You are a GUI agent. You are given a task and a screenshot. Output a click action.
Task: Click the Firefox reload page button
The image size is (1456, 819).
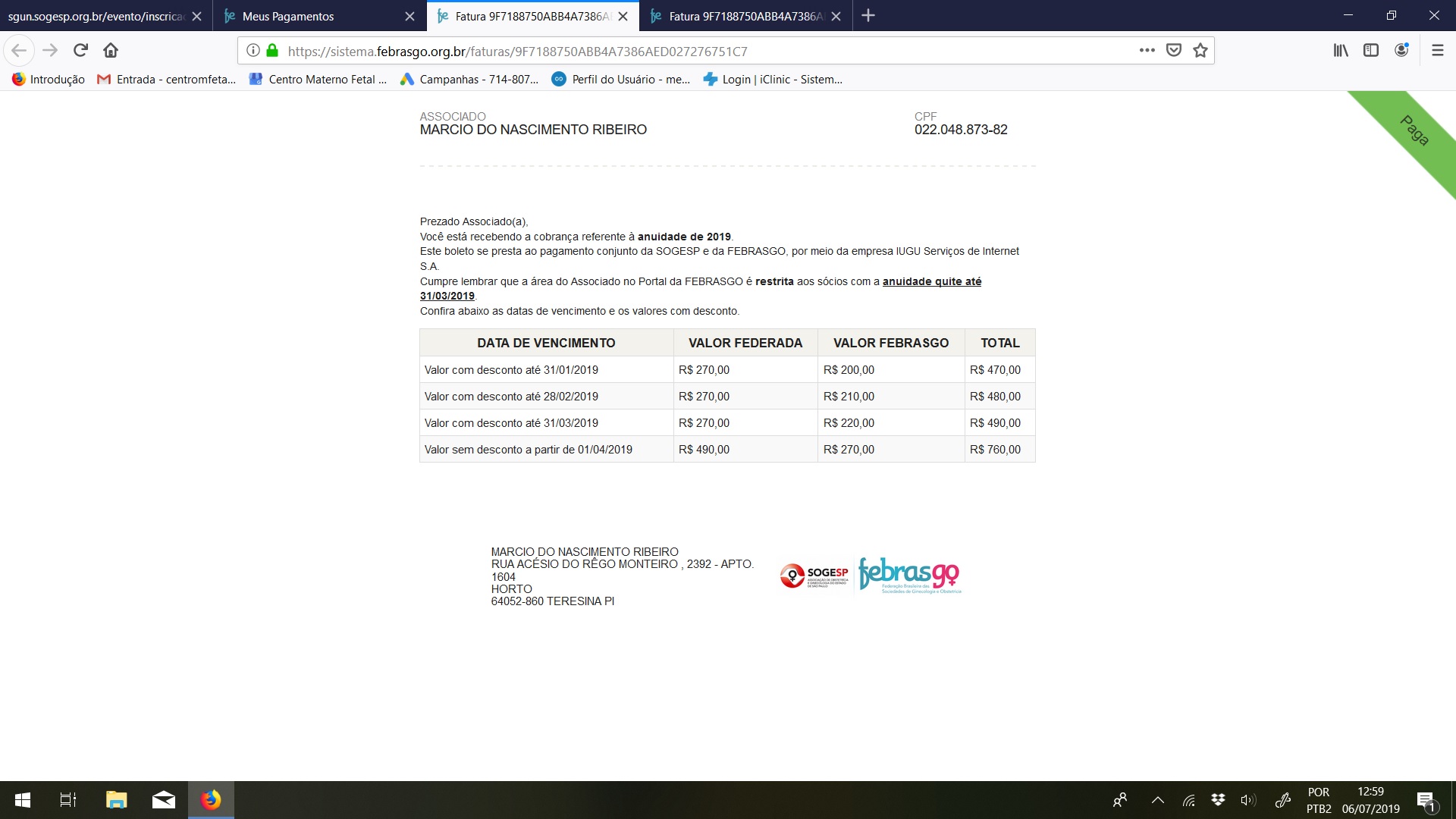click(80, 51)
